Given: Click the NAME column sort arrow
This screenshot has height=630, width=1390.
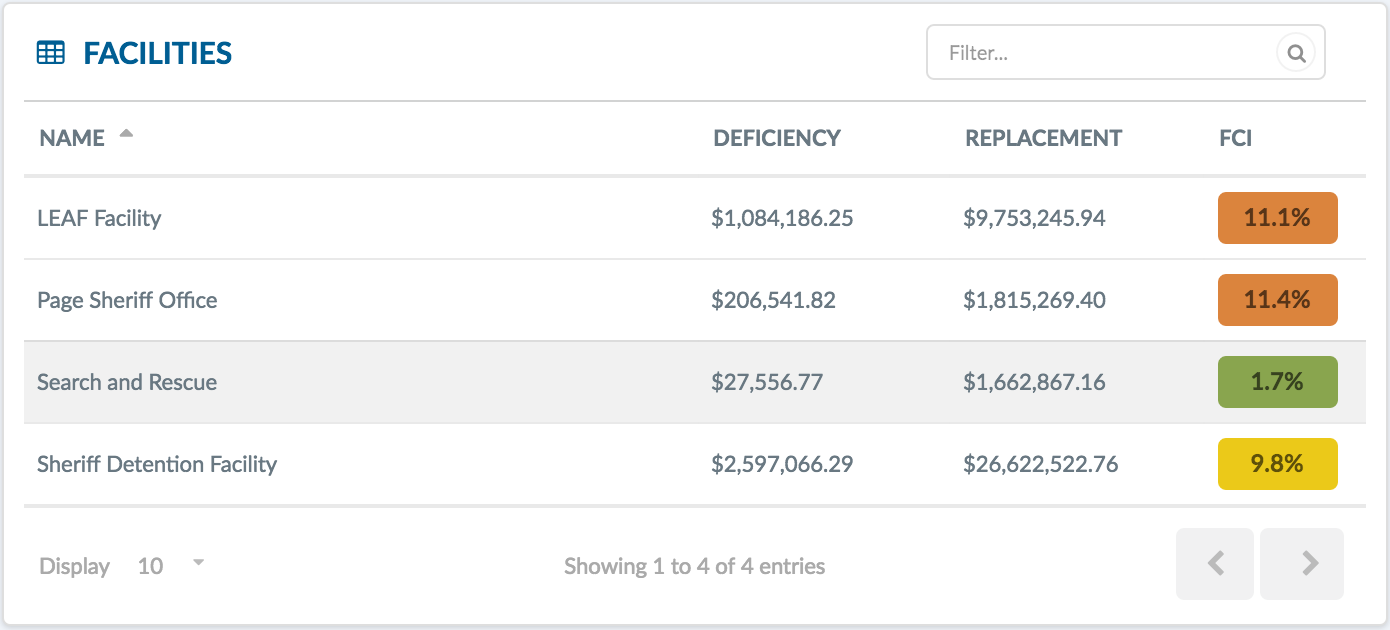Looking at the screenshot, I should (x=126, y=134).
